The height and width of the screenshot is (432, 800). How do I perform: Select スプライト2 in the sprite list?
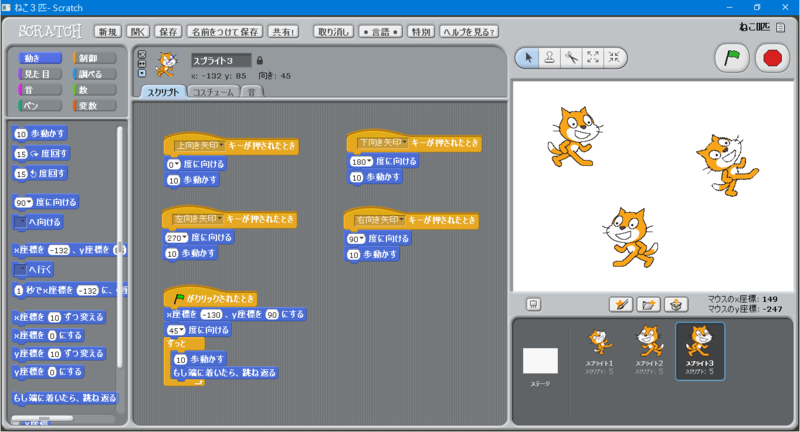(x=649, y=351)
